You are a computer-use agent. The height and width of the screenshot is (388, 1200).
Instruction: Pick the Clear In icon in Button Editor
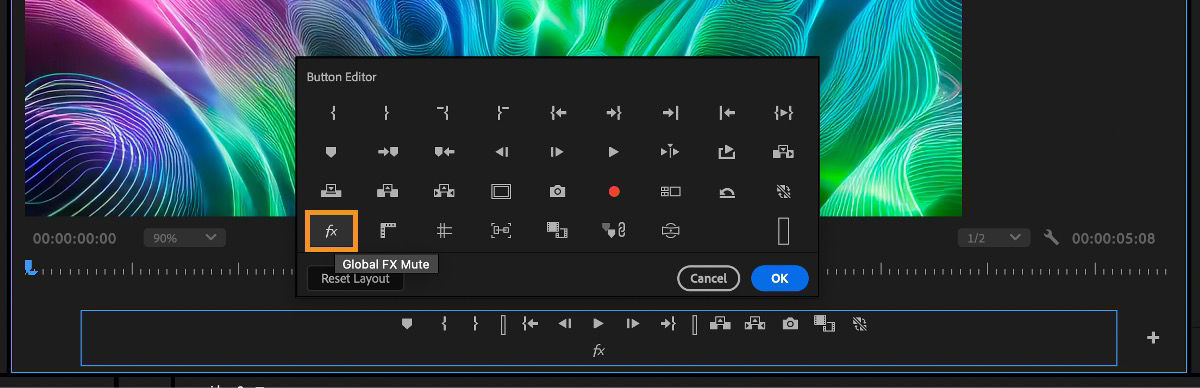point(444,113)
